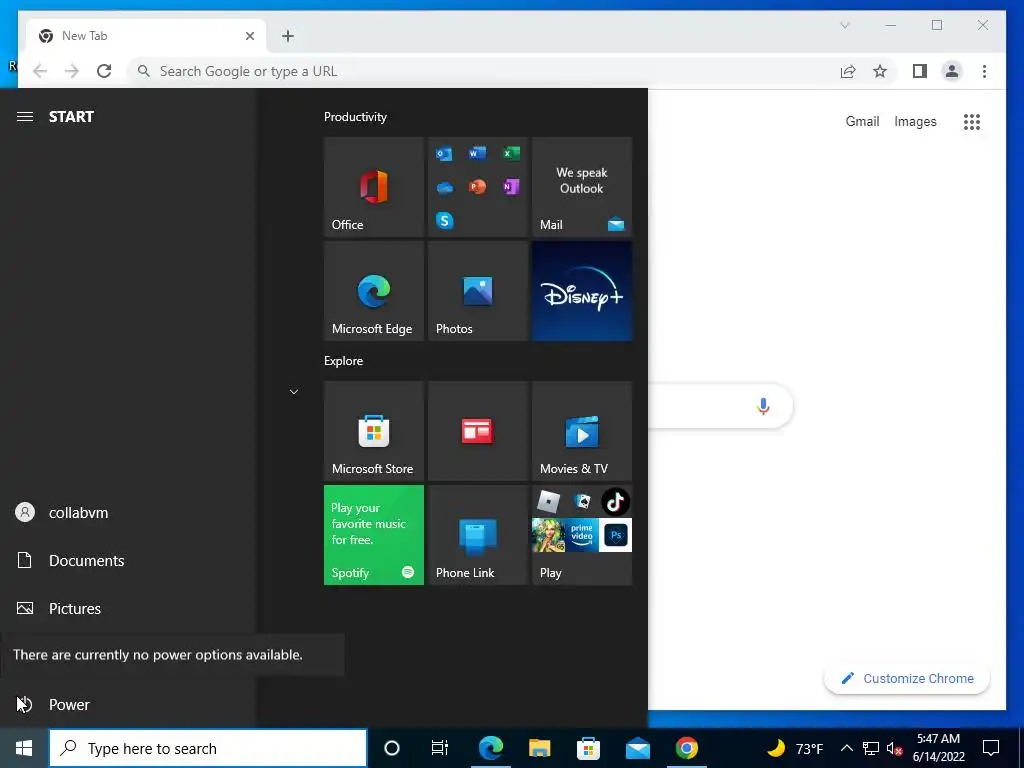
Task: Focus the taskbar Type here to search box
Action: pos(208,748)
